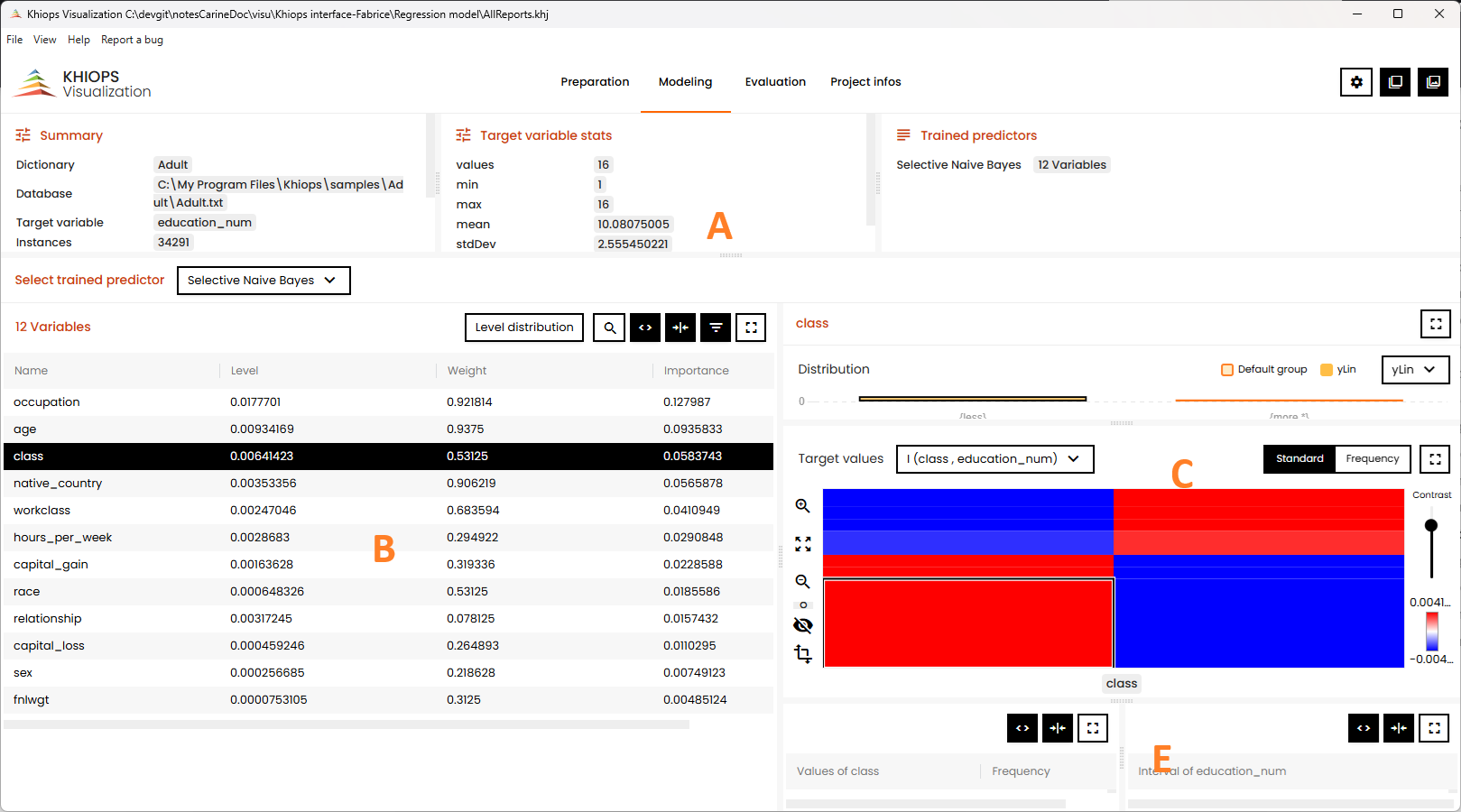Click the crop icon beside the heatmap
The image size is (1461, 812).
pyautogui.click(x=802, y=654)
